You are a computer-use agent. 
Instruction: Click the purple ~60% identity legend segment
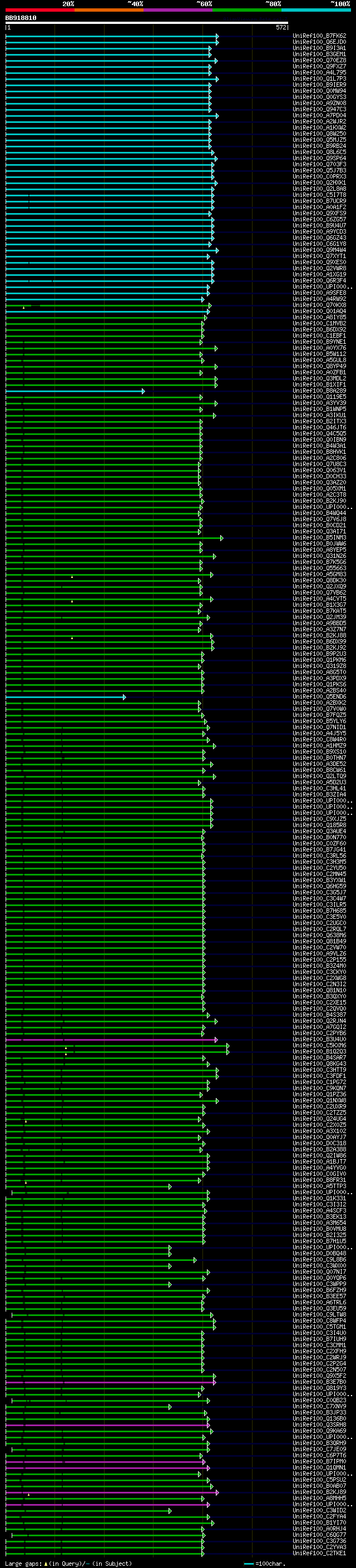pyautogui.click(x=179, y=11)
